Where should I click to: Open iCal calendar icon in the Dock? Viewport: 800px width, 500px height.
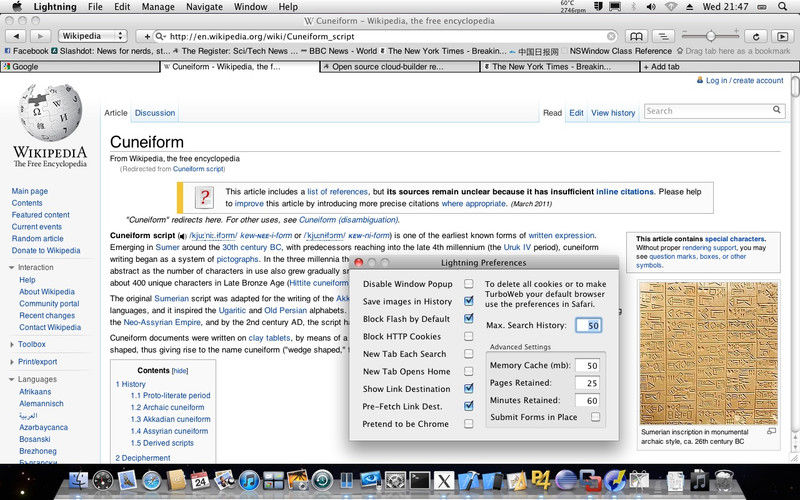[200, 481]
